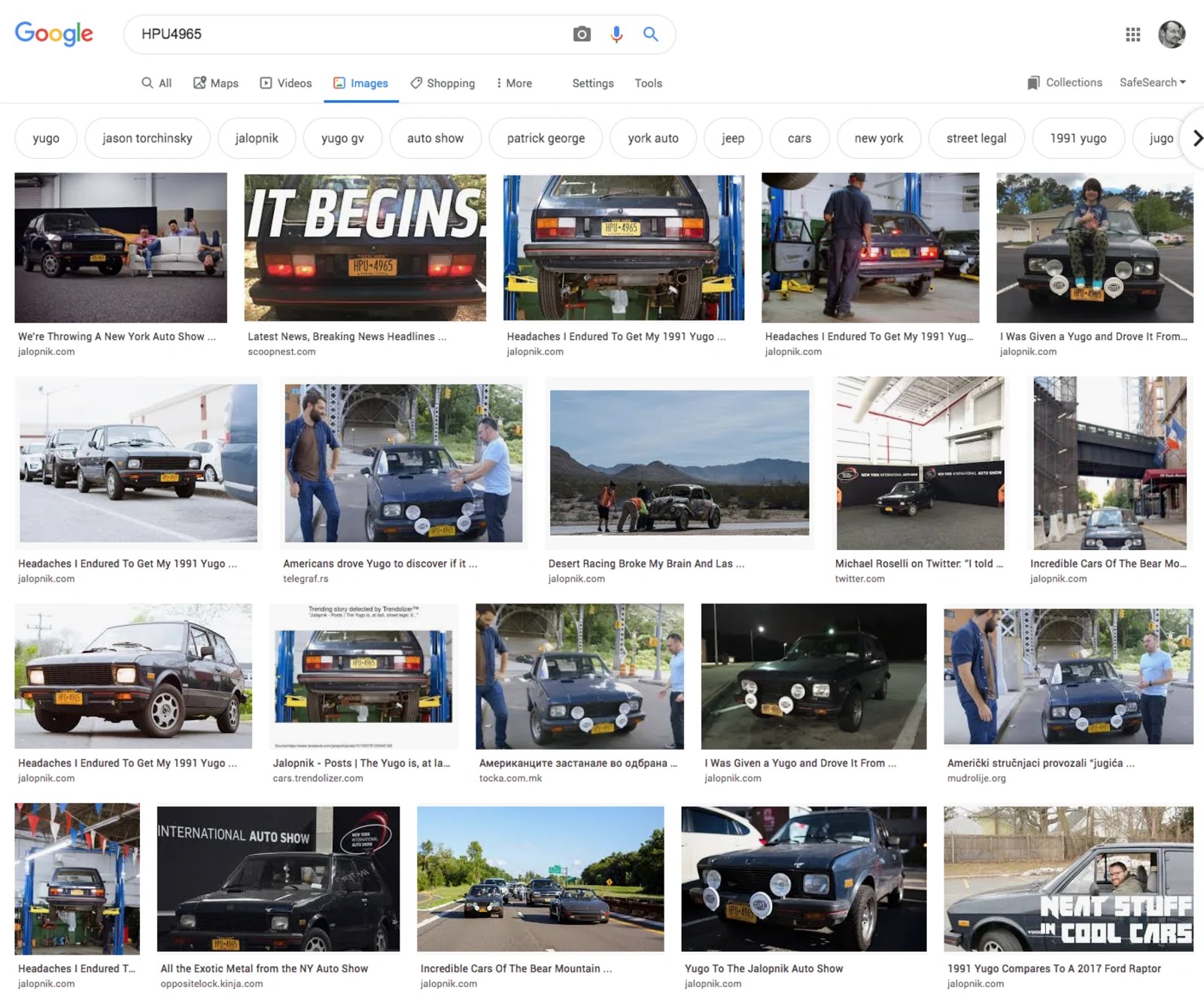Open 'Yugo To The Jalopnik Auto Show' link
This screenshot has width=1204, height=1006.
tap(764, 968)
